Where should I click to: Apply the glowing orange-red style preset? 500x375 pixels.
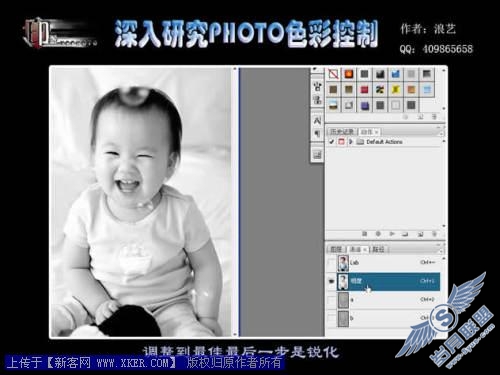point(349,74)
